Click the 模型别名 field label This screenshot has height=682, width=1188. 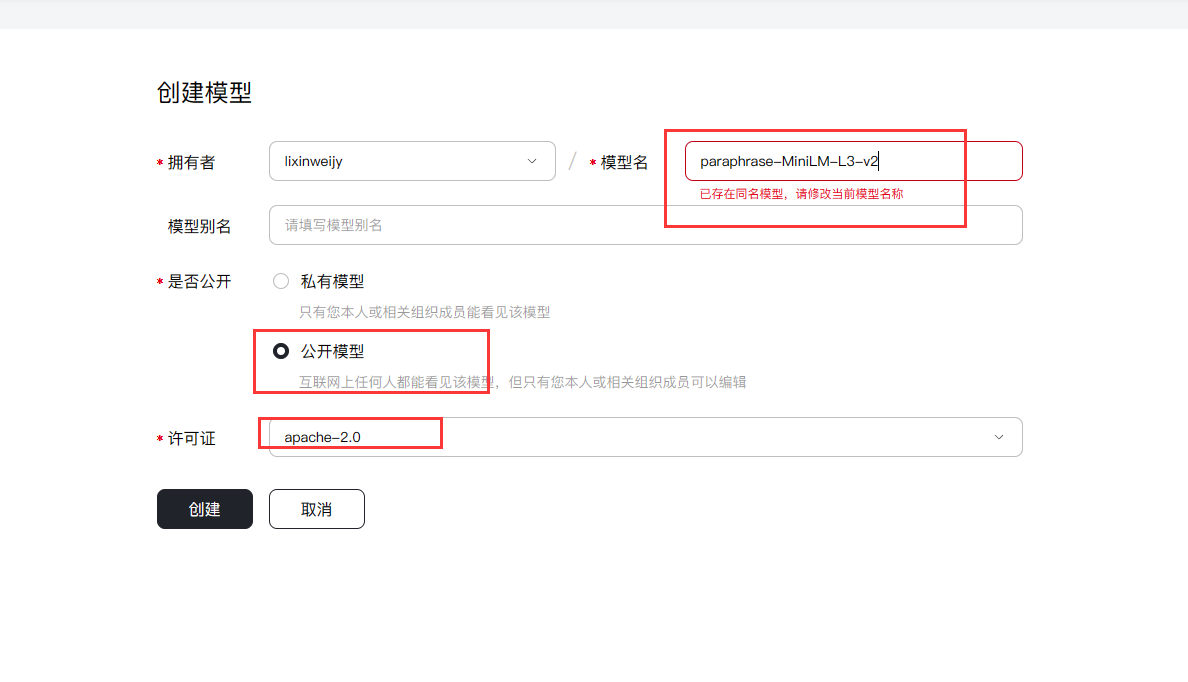(x=199, y=226)
